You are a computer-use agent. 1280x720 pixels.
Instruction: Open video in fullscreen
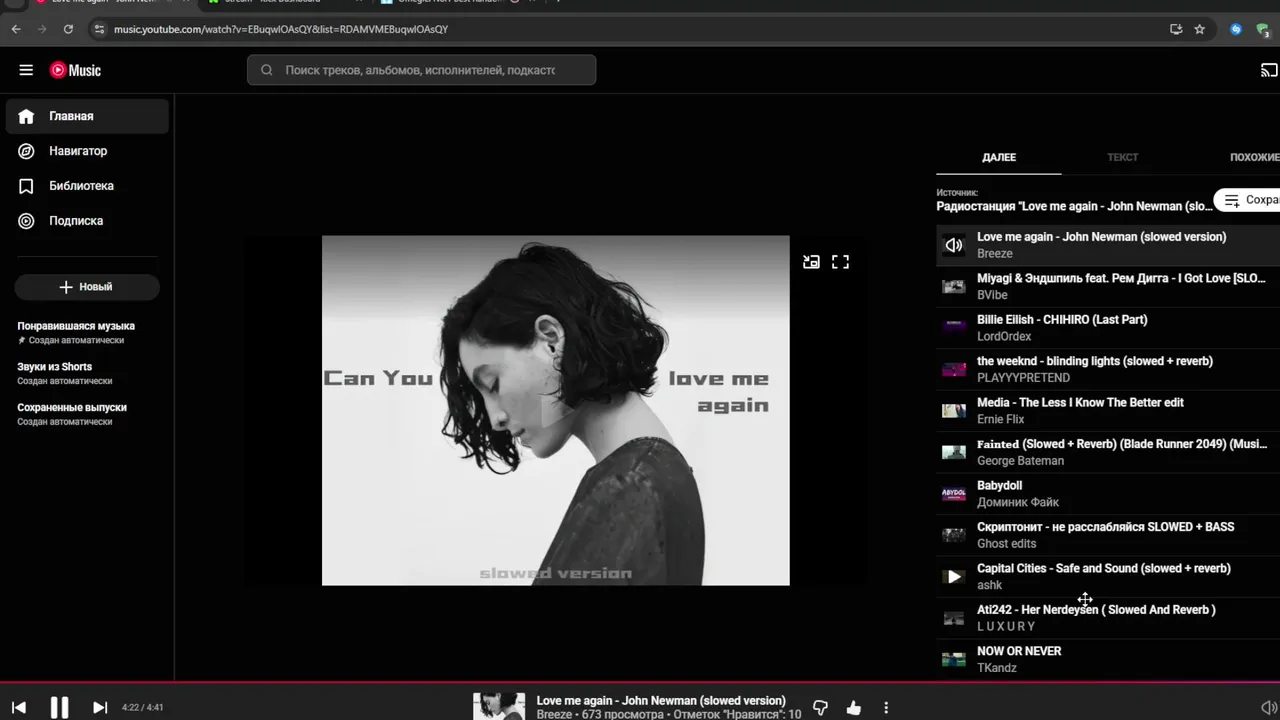pos(840,262)
